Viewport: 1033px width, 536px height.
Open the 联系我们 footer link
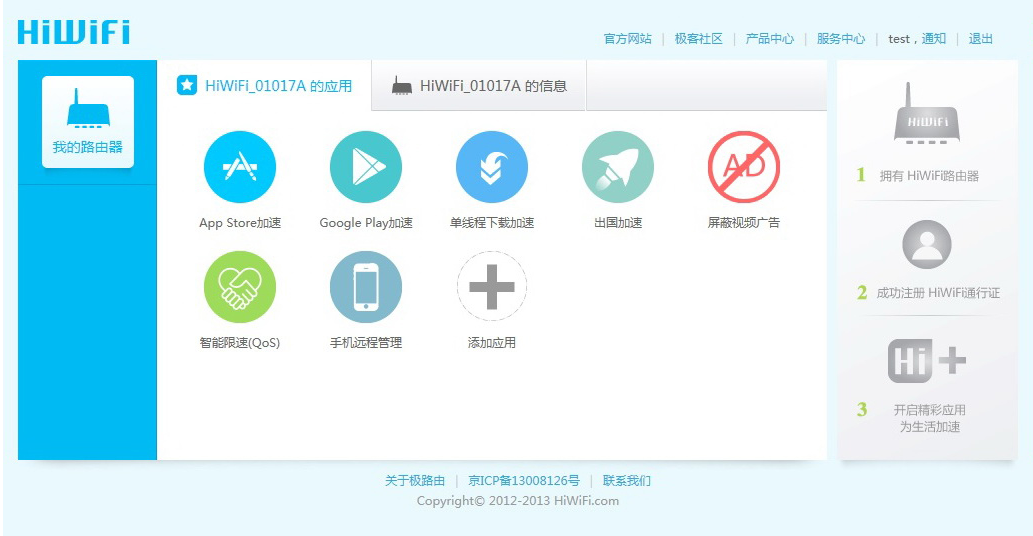point(627,481)
